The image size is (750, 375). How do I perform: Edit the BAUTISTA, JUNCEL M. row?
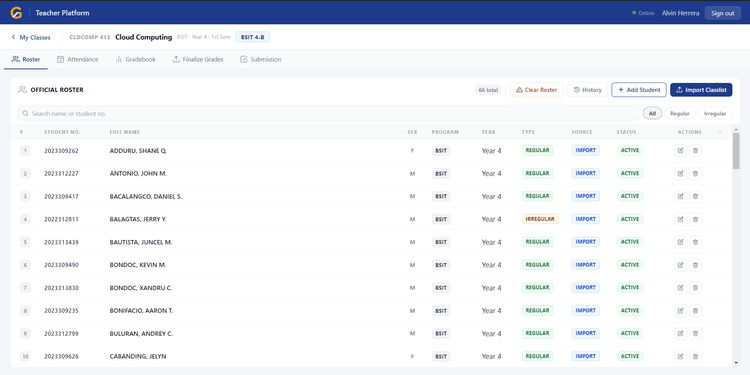pos(680,242)
